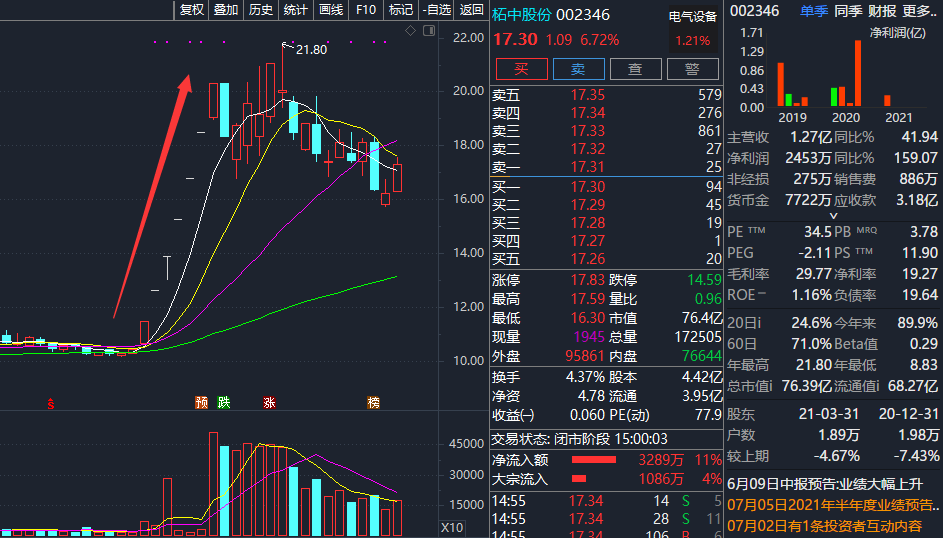Image resolution: width=943 pixels, height=538 pixels.
Task: Open the -自选 watchlist option
Action: [x=436, y=10]
